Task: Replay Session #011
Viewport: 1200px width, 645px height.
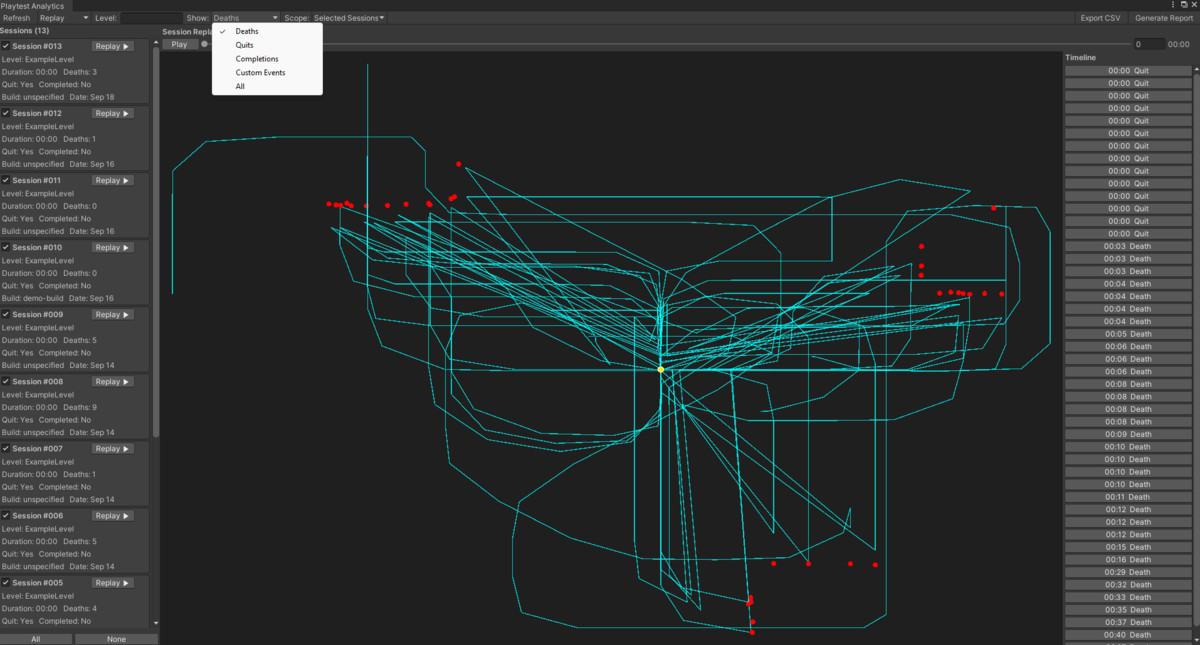Action: click(x=112, y=180)
